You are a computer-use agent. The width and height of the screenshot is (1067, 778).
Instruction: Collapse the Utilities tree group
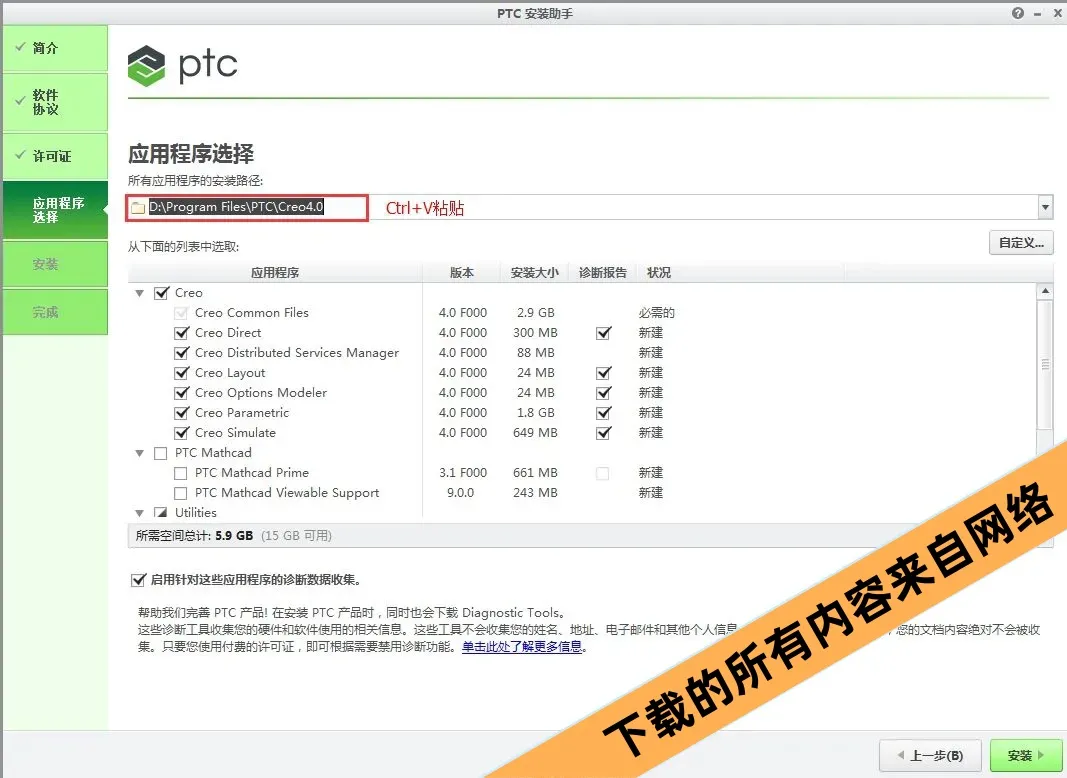click(x=139, y=513)
